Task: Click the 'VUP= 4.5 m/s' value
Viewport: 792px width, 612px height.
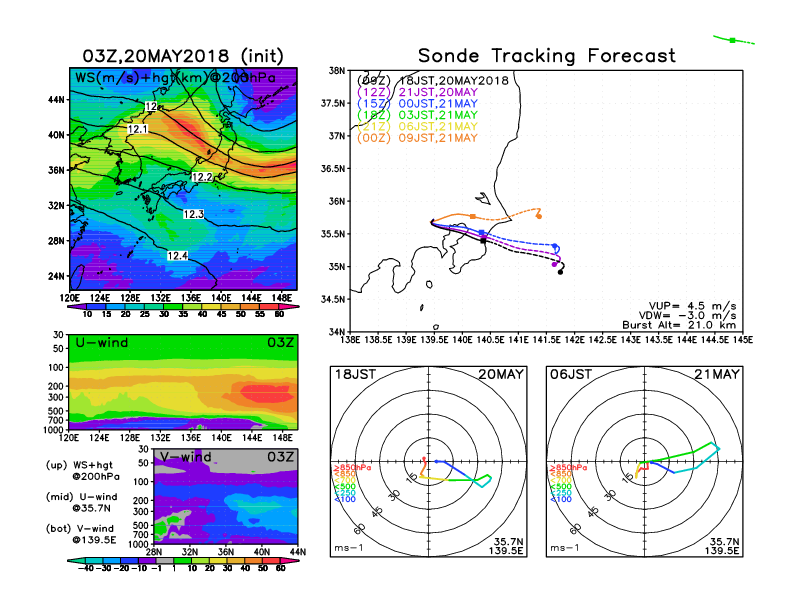Action: coord(692,306)
